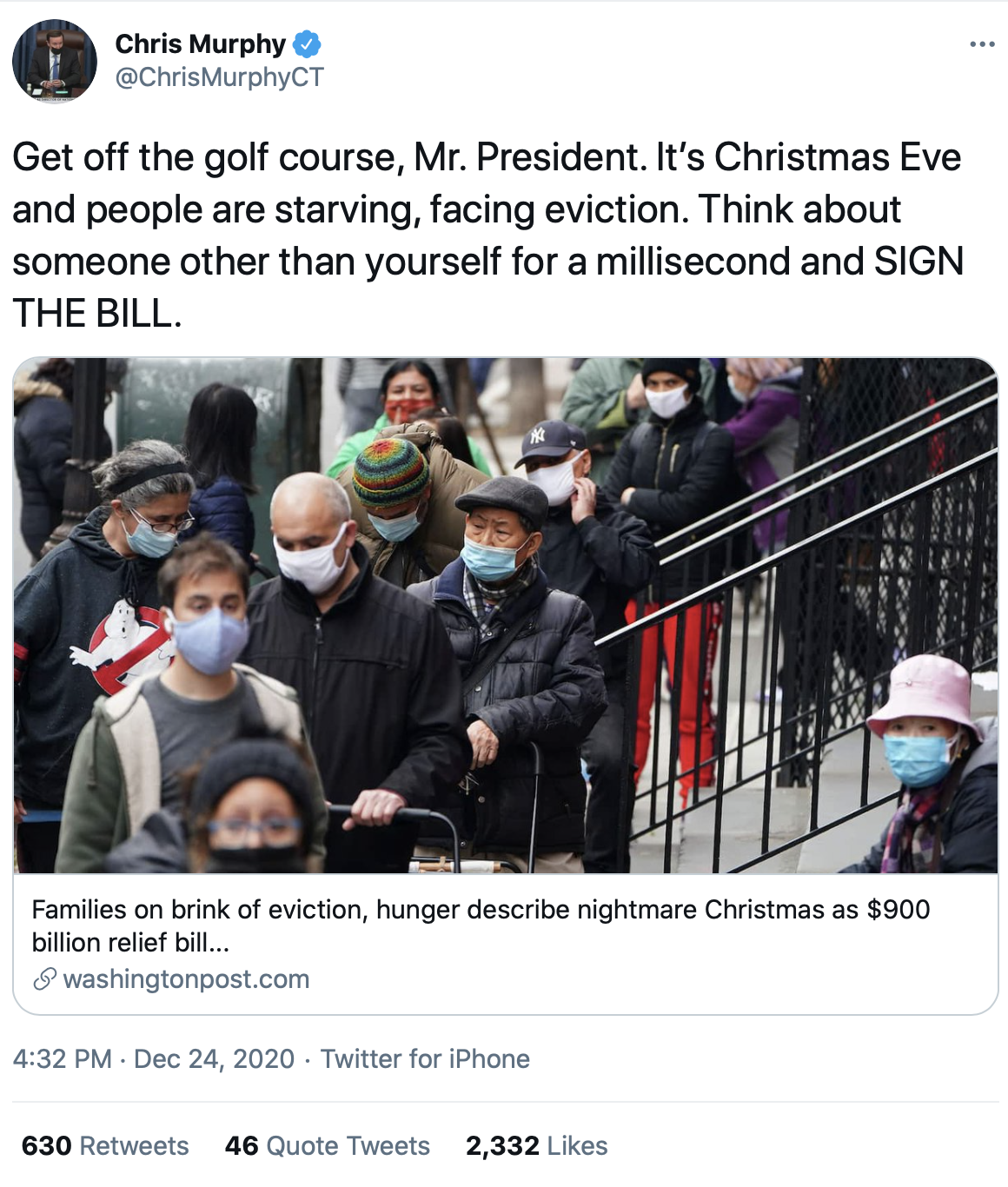Click Chris Murphy's profile avatar
Viewport: 1008px width, 1187px height.
pos(54,61)
